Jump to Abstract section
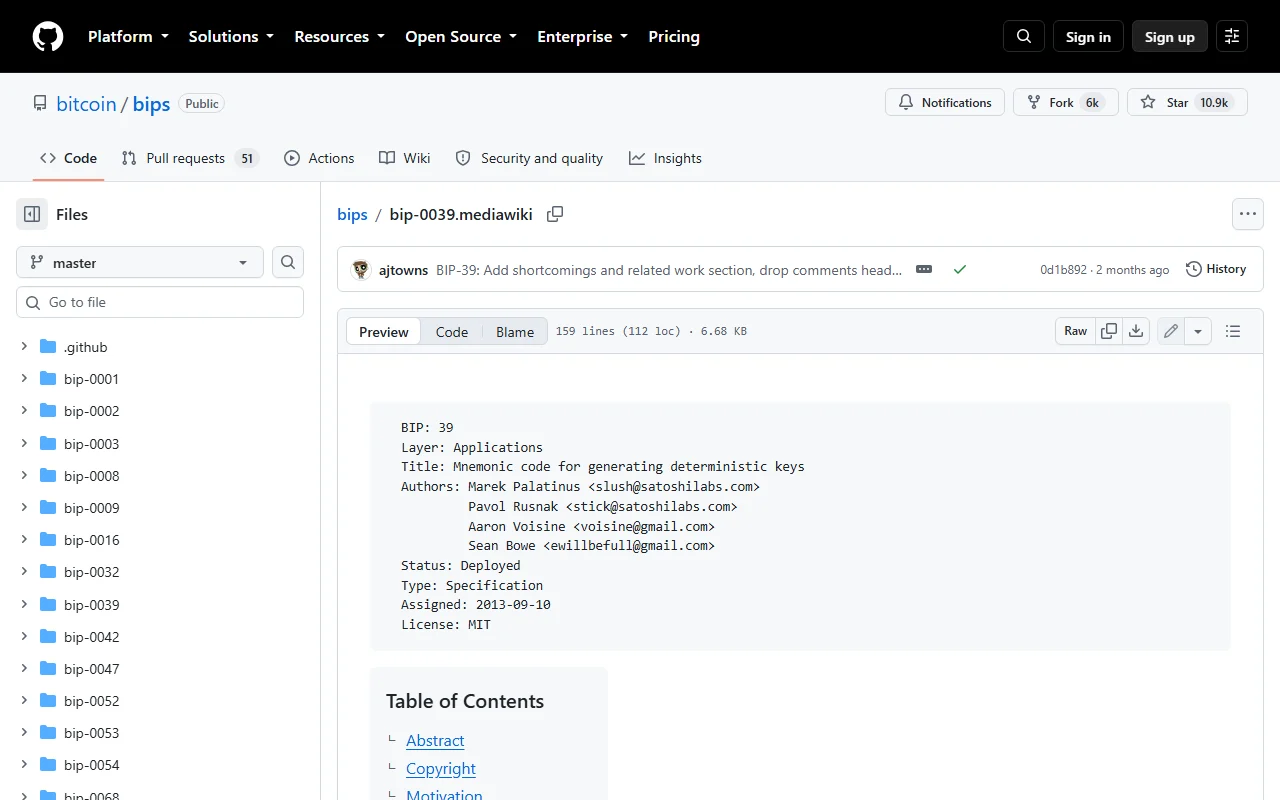1280x800 pixels. tap(435, 740)
